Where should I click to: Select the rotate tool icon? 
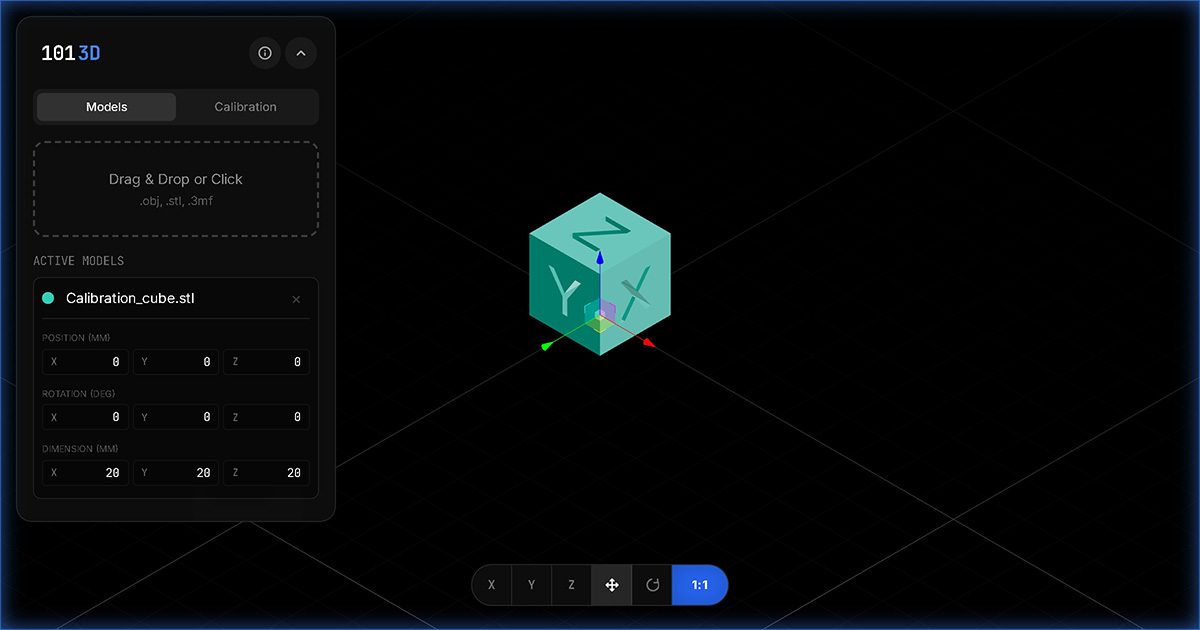point(653,585)
